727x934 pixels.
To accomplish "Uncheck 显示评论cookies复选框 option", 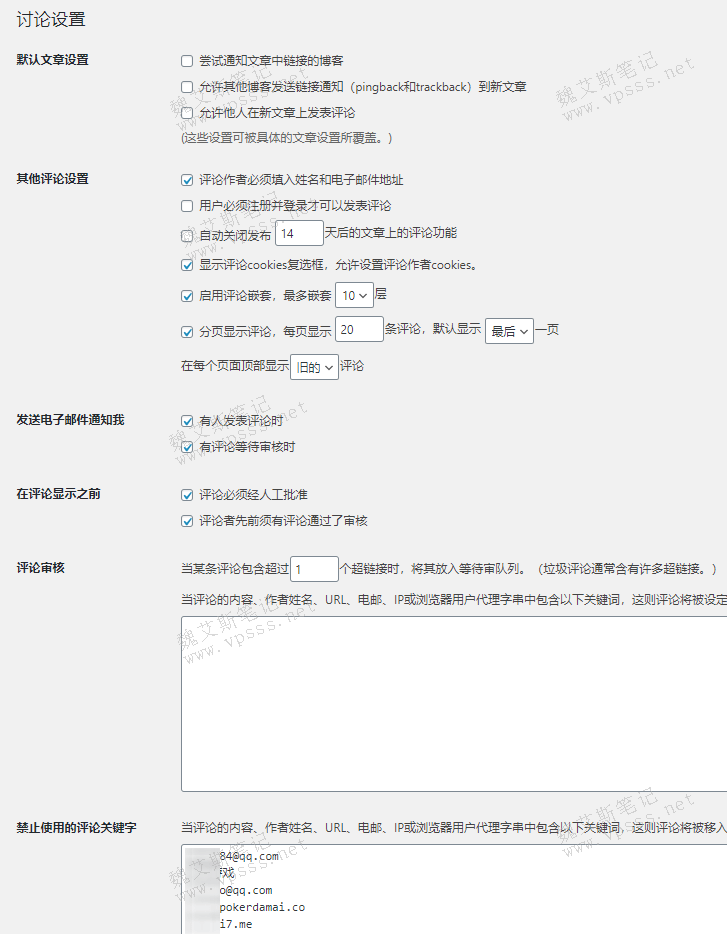I will coord(187,265).
